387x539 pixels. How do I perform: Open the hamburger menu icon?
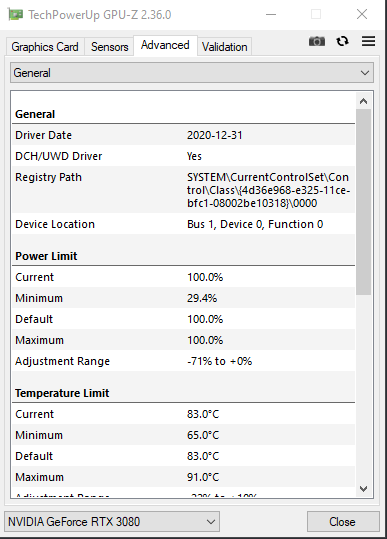[x=368, y=41]
